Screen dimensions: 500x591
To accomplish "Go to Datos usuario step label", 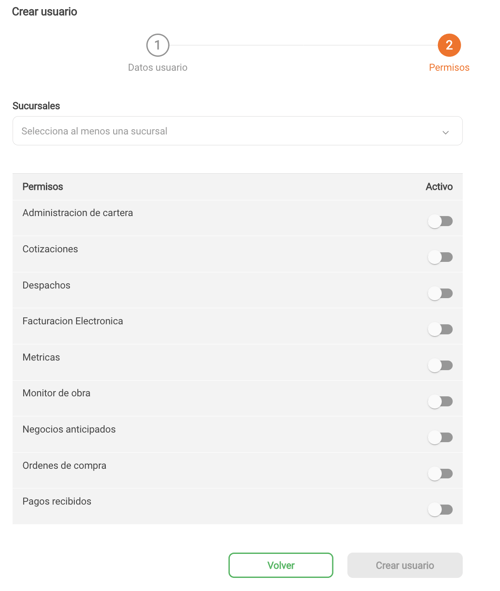I will click(x=157, y=67).
